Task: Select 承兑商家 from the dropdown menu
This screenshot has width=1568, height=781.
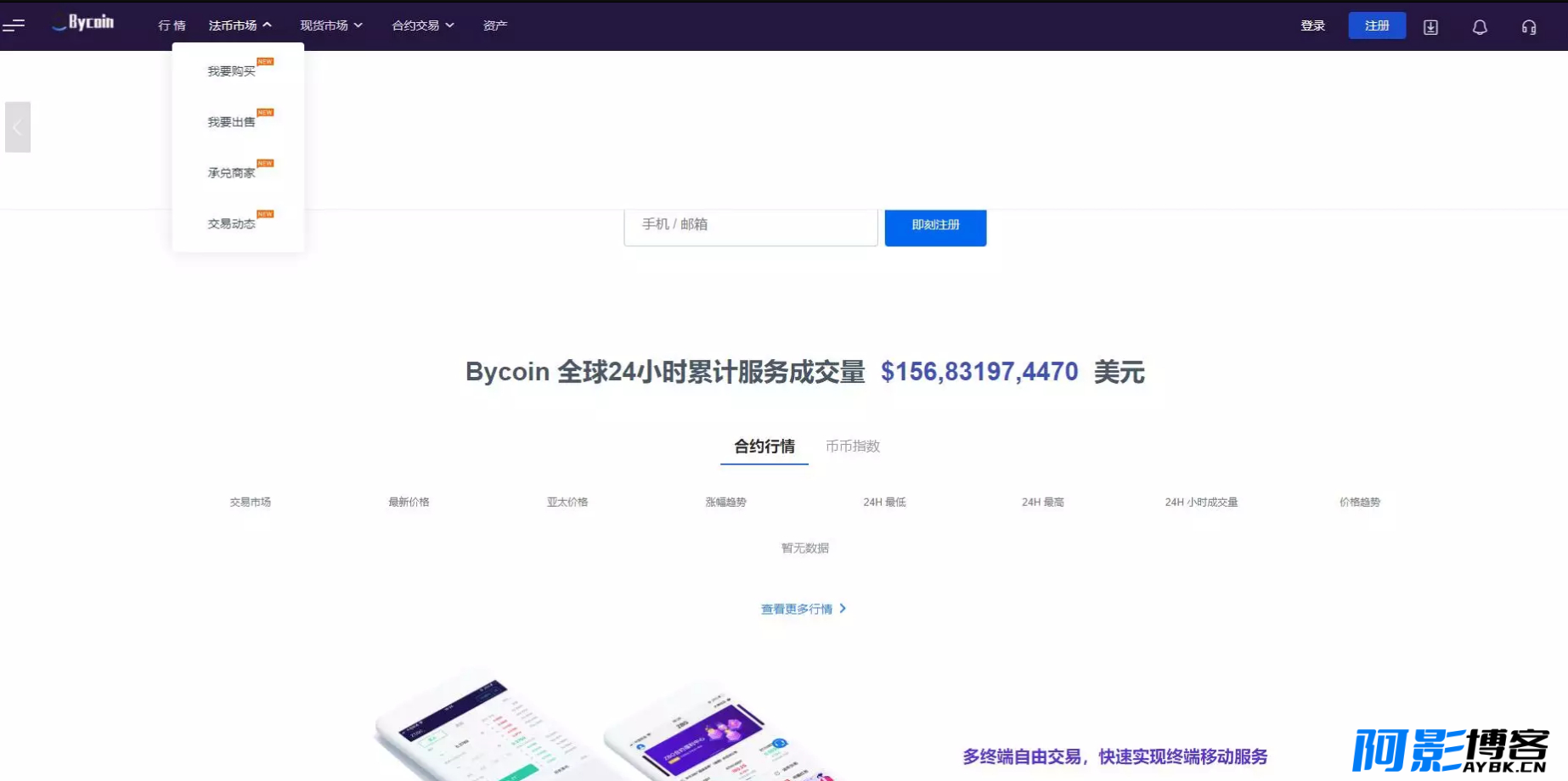Action: [x=231, y=173]
